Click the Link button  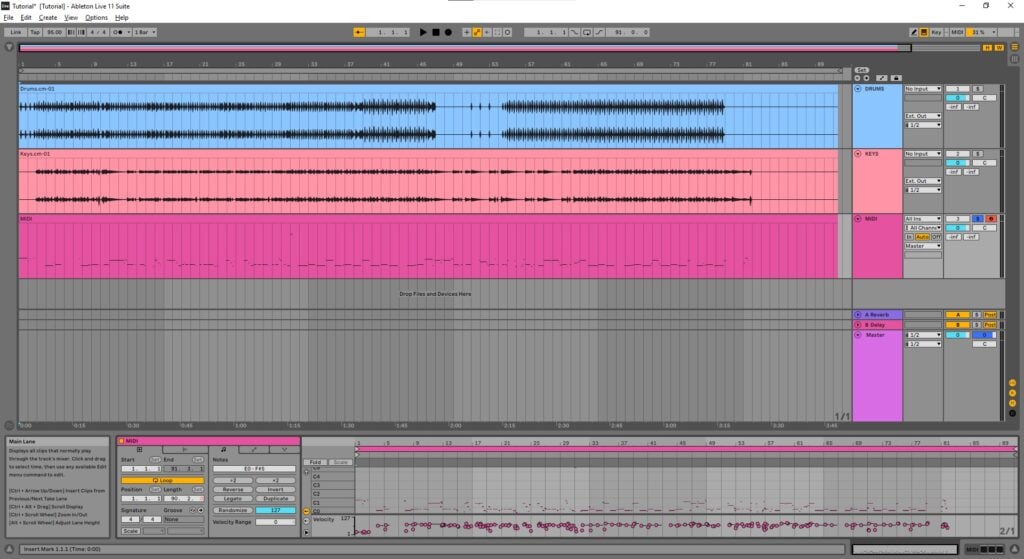[x=16, y=32]
